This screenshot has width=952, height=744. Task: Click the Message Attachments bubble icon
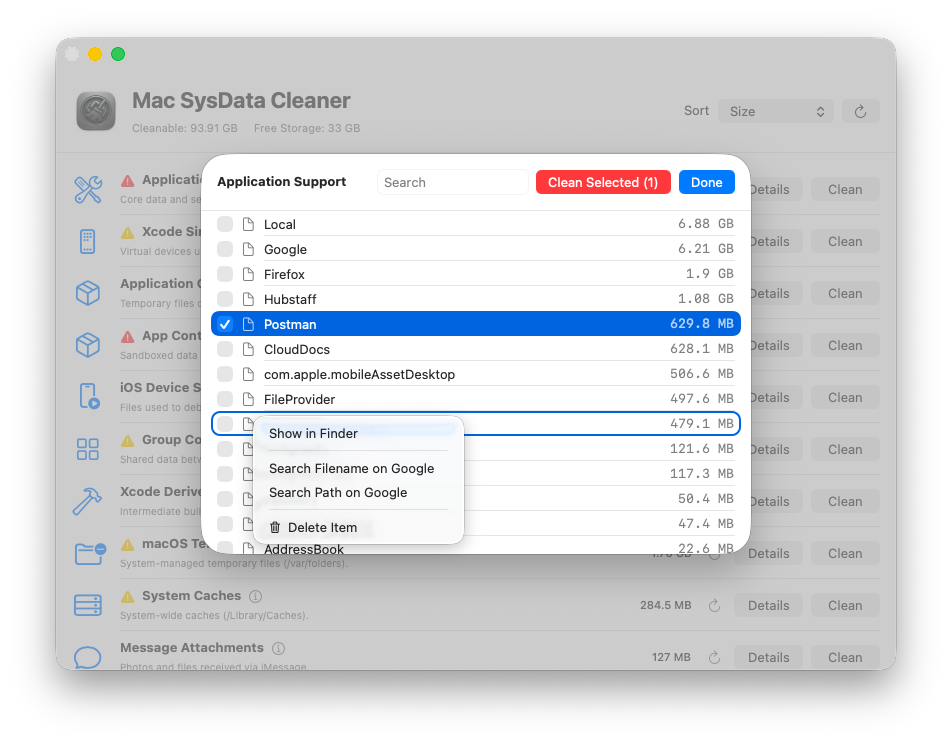(x=87, y=657)
